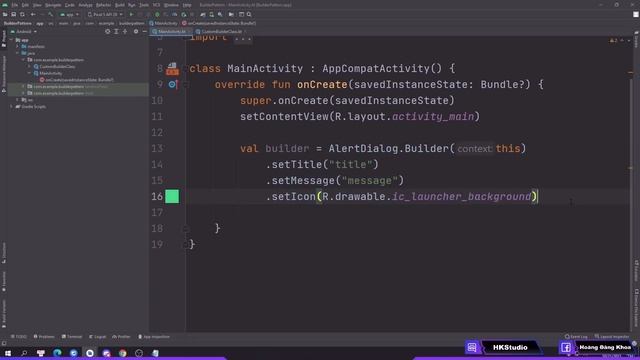Open the Terminal tool window
Image resolution: width=640 pixels, height=360 pixels.
point(72,337)
